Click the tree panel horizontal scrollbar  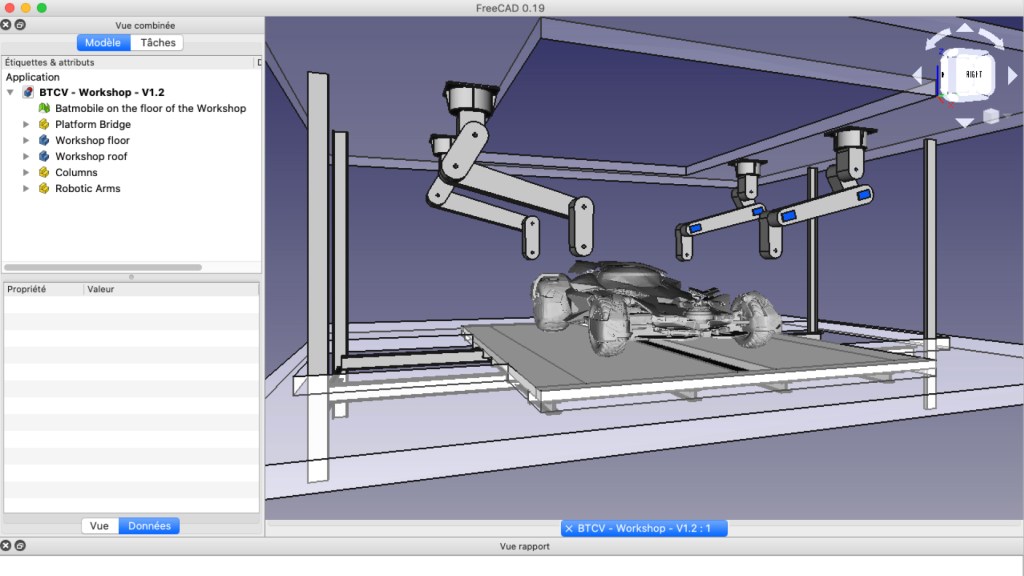tap(103, 267)
